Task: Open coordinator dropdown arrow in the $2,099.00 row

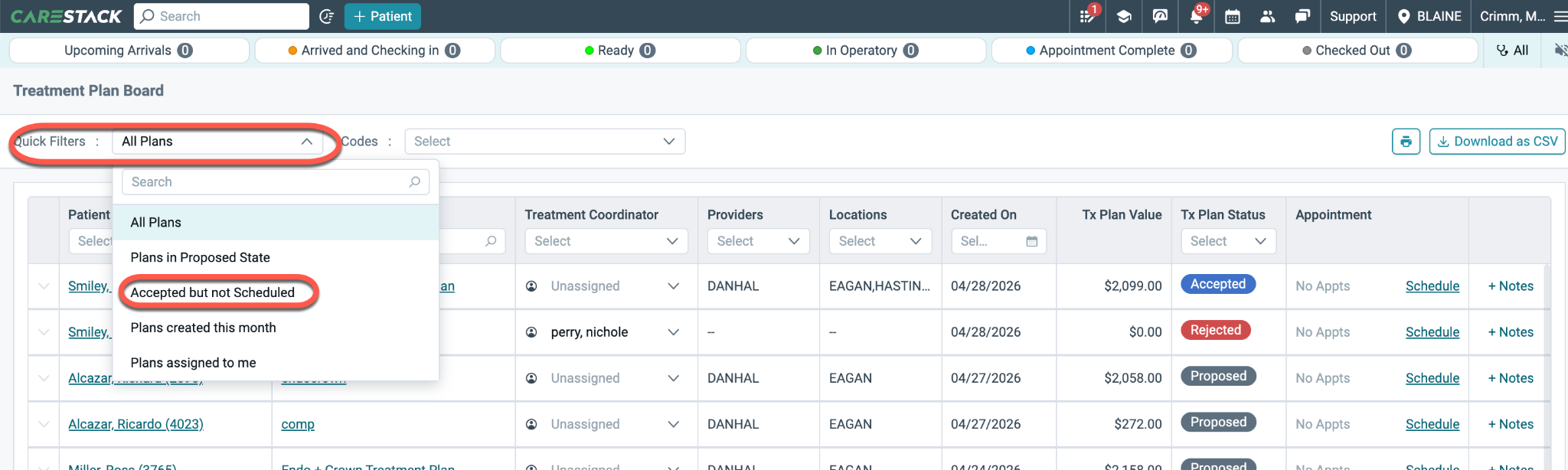Action: pyautogui.click(x=673, y=286)
